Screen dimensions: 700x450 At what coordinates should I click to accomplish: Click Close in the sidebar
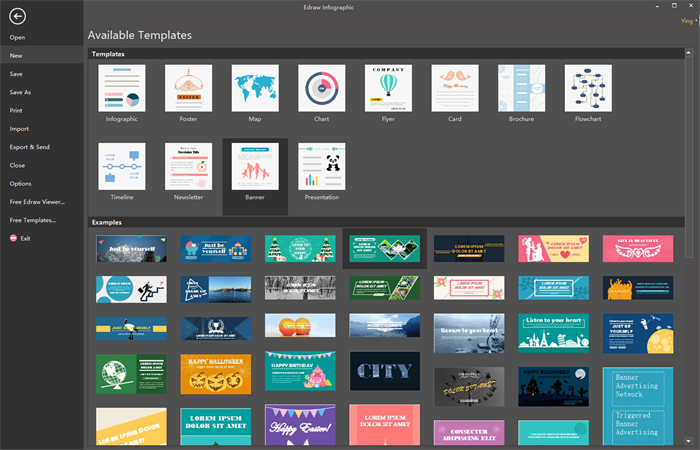coord(17,166)
